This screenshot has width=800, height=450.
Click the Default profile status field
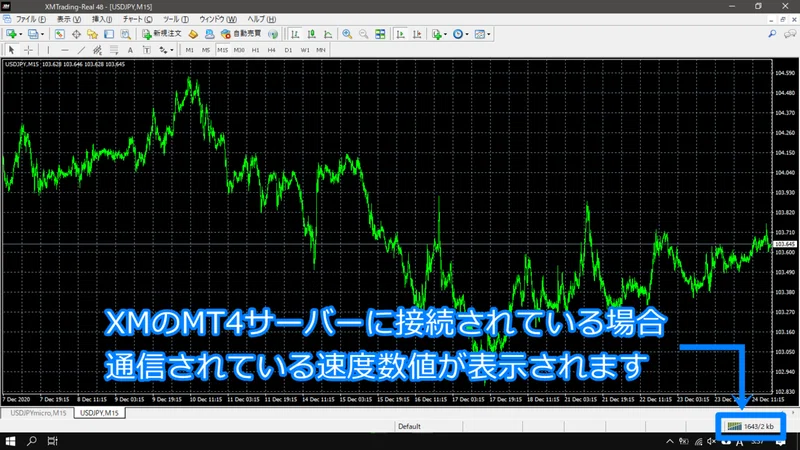[428, 426]
